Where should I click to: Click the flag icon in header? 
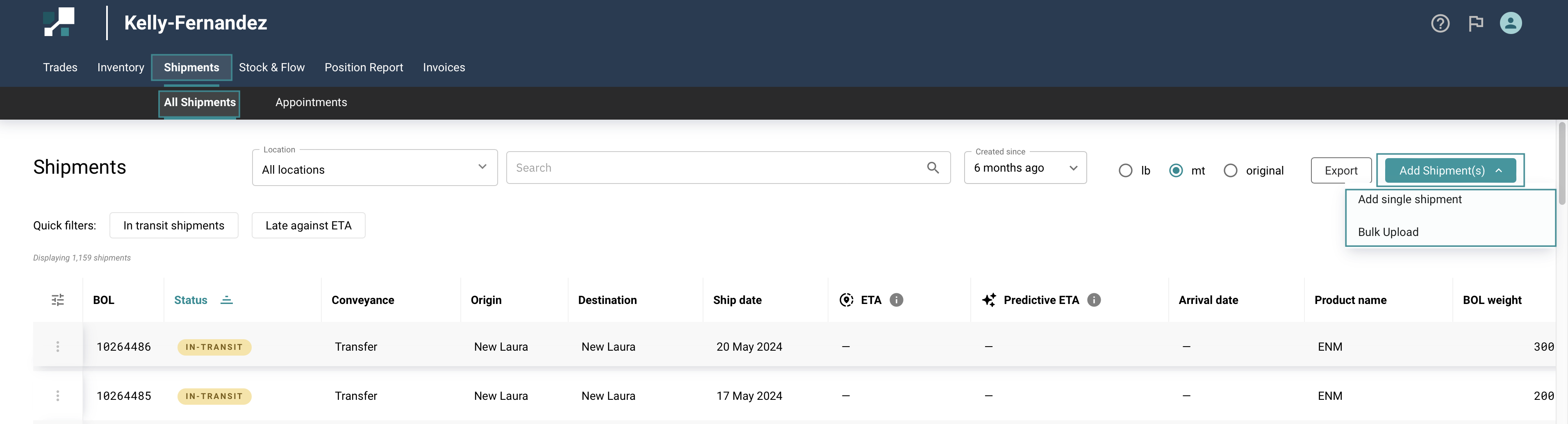pos(1475,24)
